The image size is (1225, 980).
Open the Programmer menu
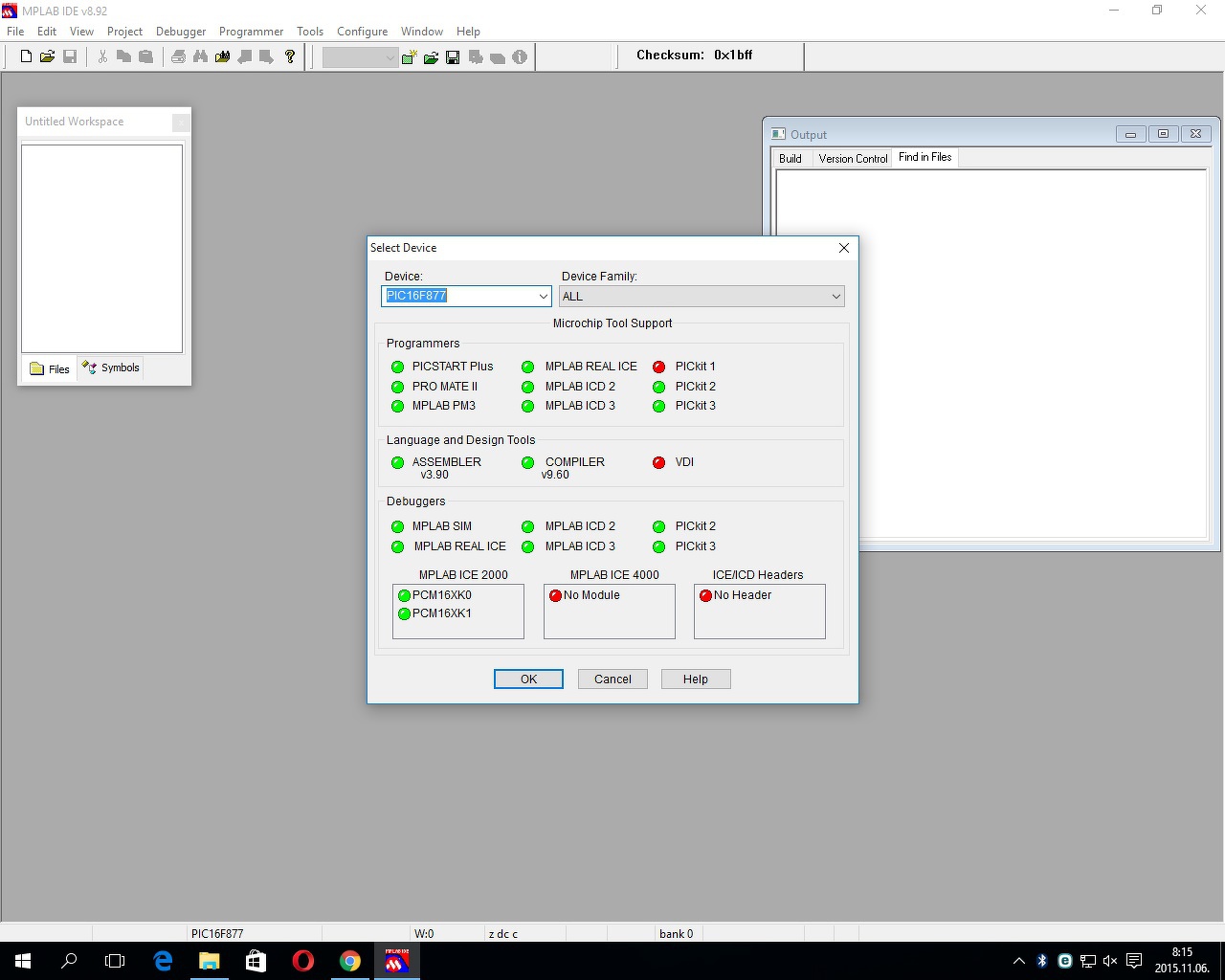pos(251,32)
